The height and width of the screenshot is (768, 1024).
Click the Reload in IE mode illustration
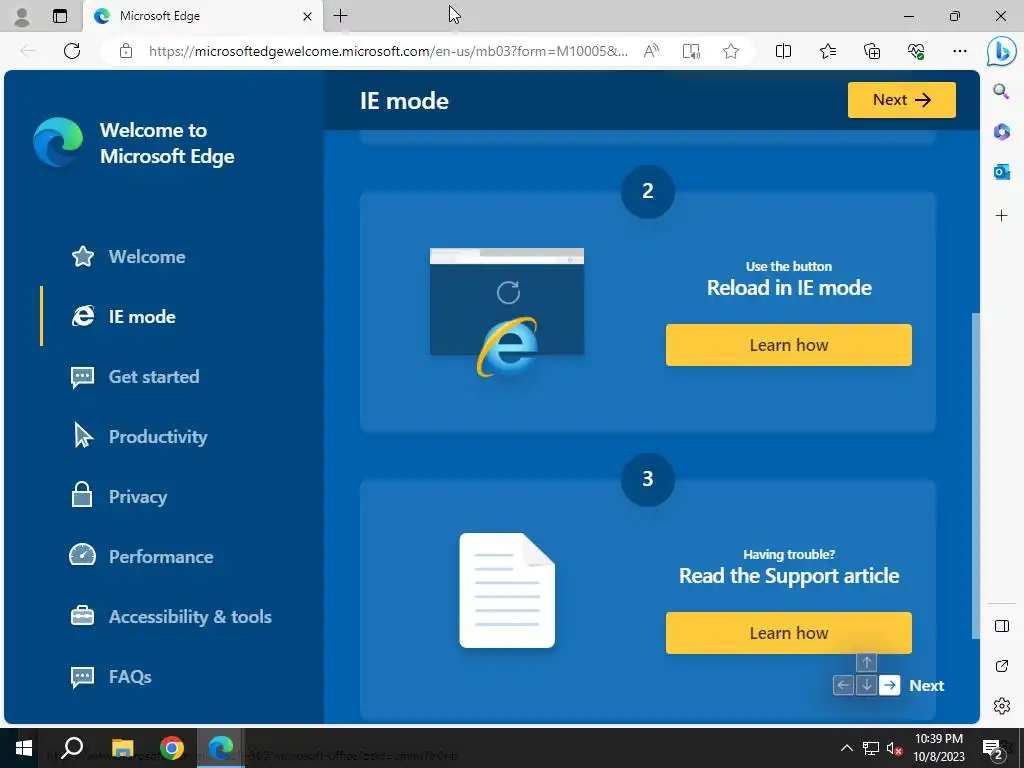[x=507, y=312]
